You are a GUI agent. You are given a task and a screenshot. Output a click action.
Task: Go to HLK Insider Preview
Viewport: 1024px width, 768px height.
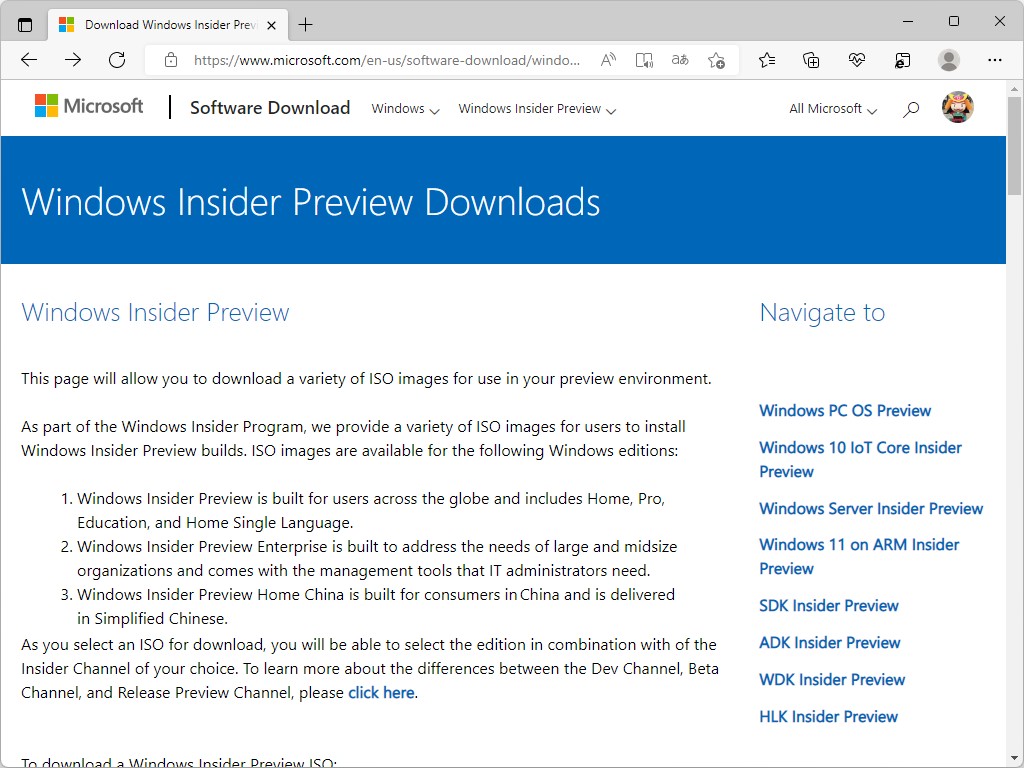click(828, 717)
